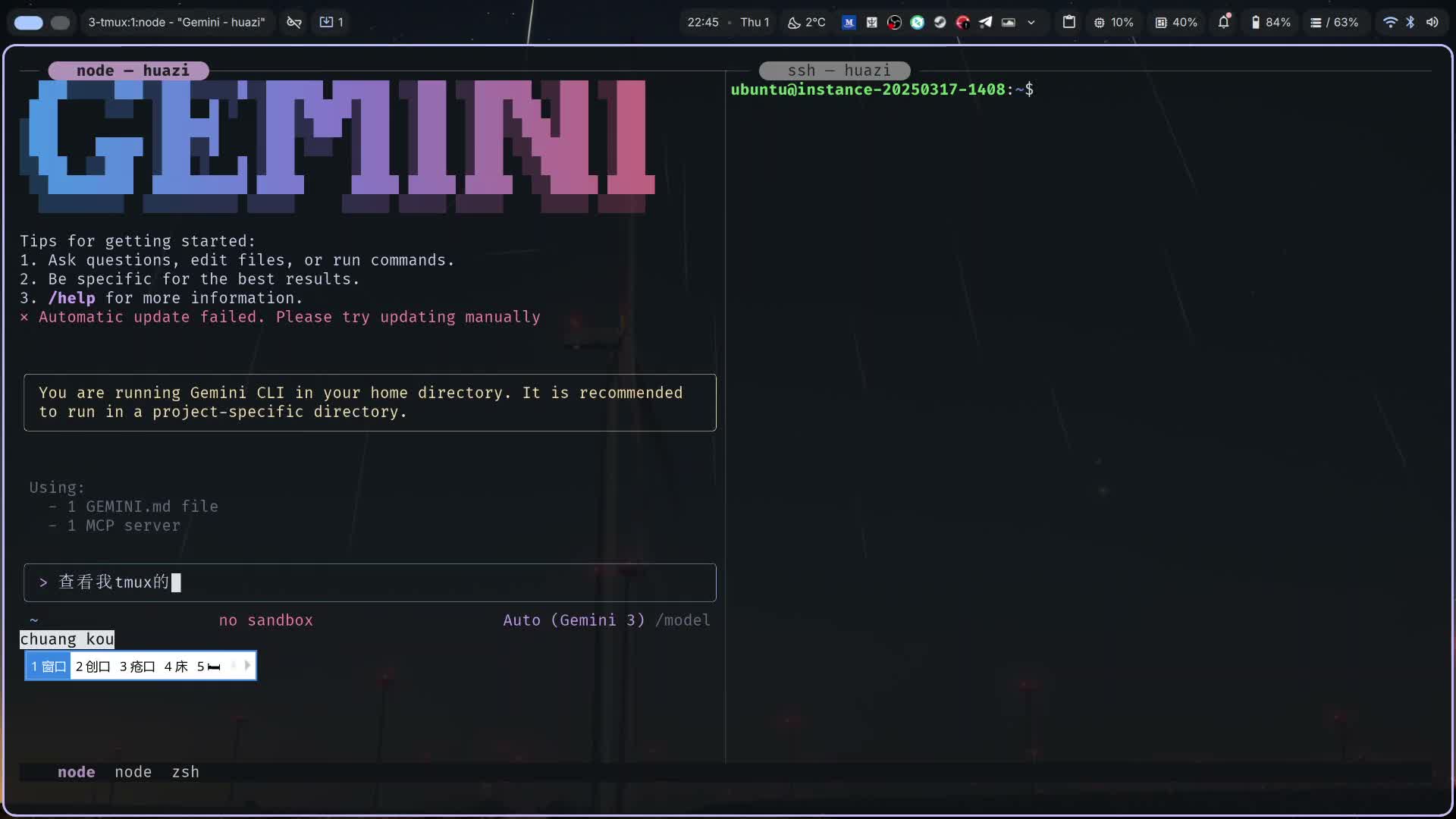Click 'Tips for getting started:' heading
1456x819 pixels.
[x=138, y=241]
